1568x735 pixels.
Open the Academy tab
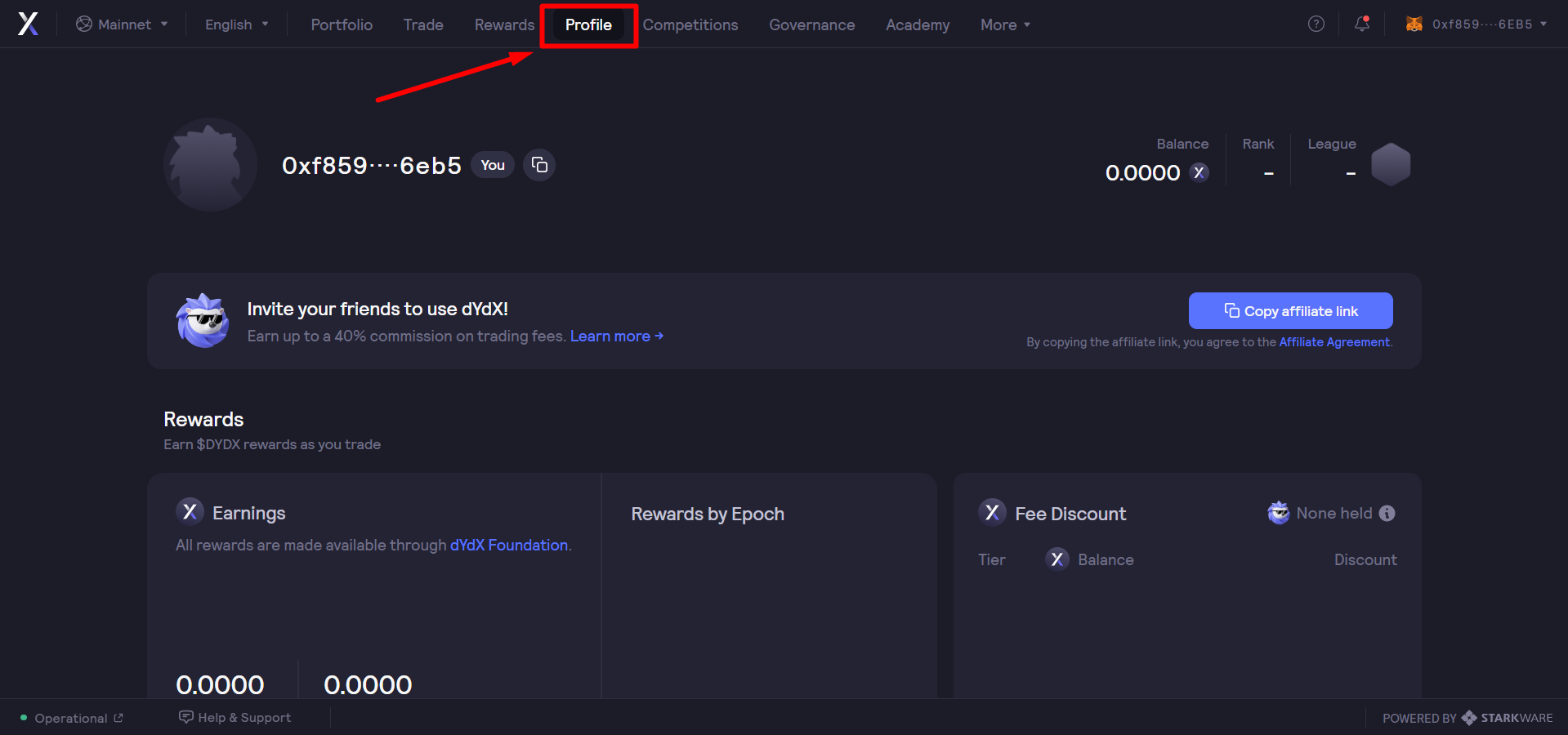click(918, 24)
